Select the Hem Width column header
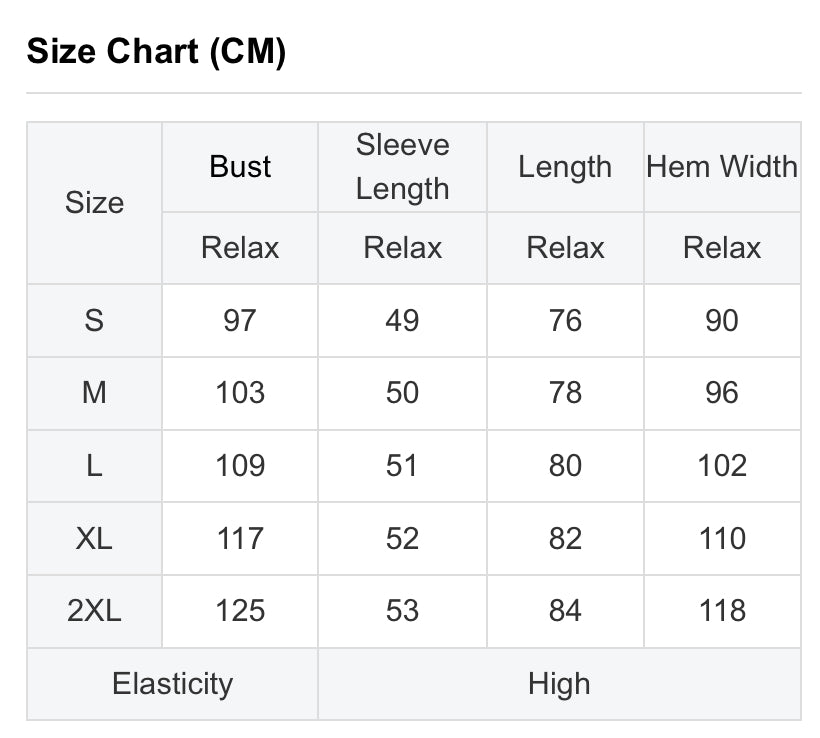 point(722,167)
